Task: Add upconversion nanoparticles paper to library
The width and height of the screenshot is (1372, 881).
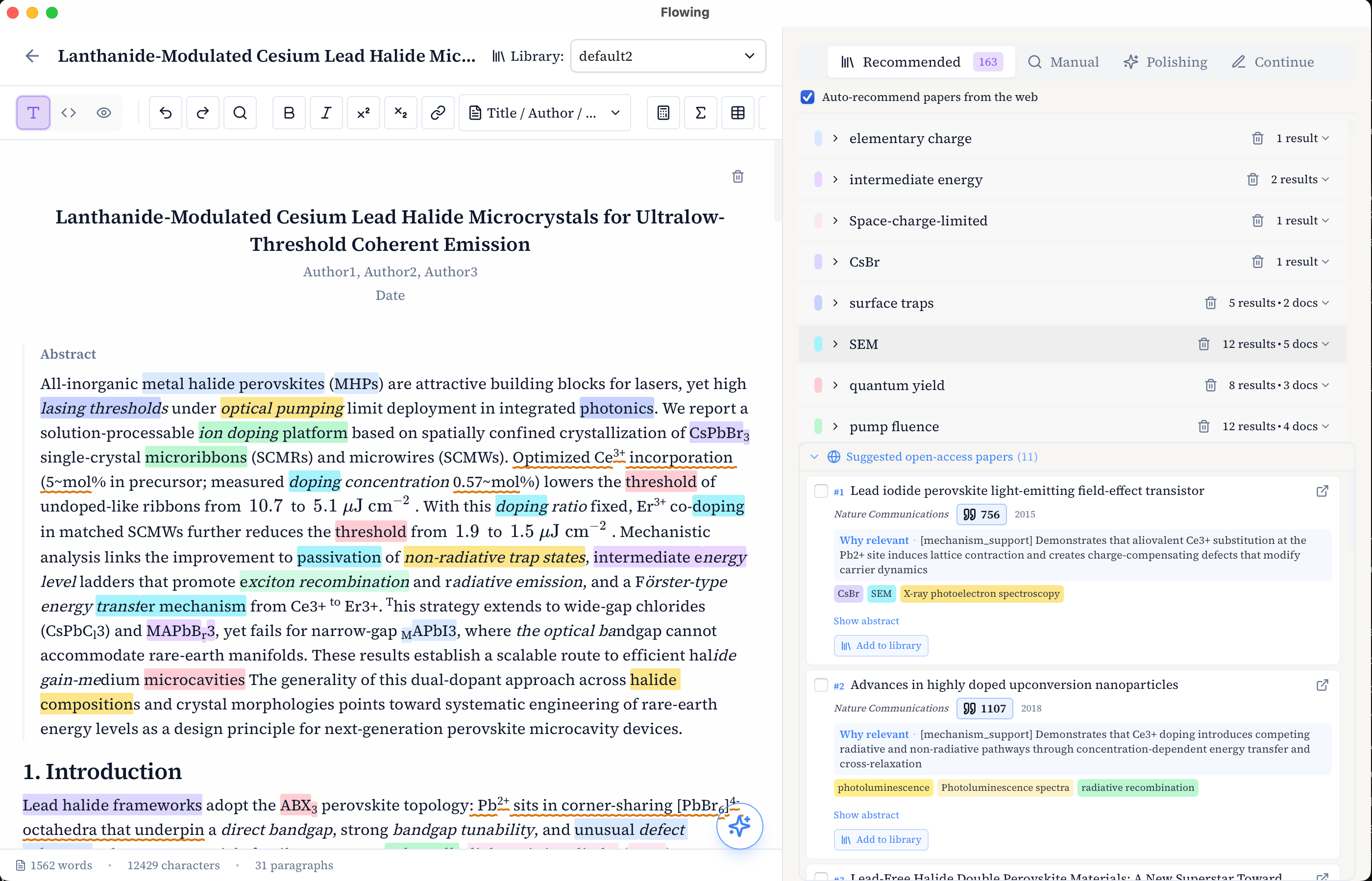Action: 881,839
